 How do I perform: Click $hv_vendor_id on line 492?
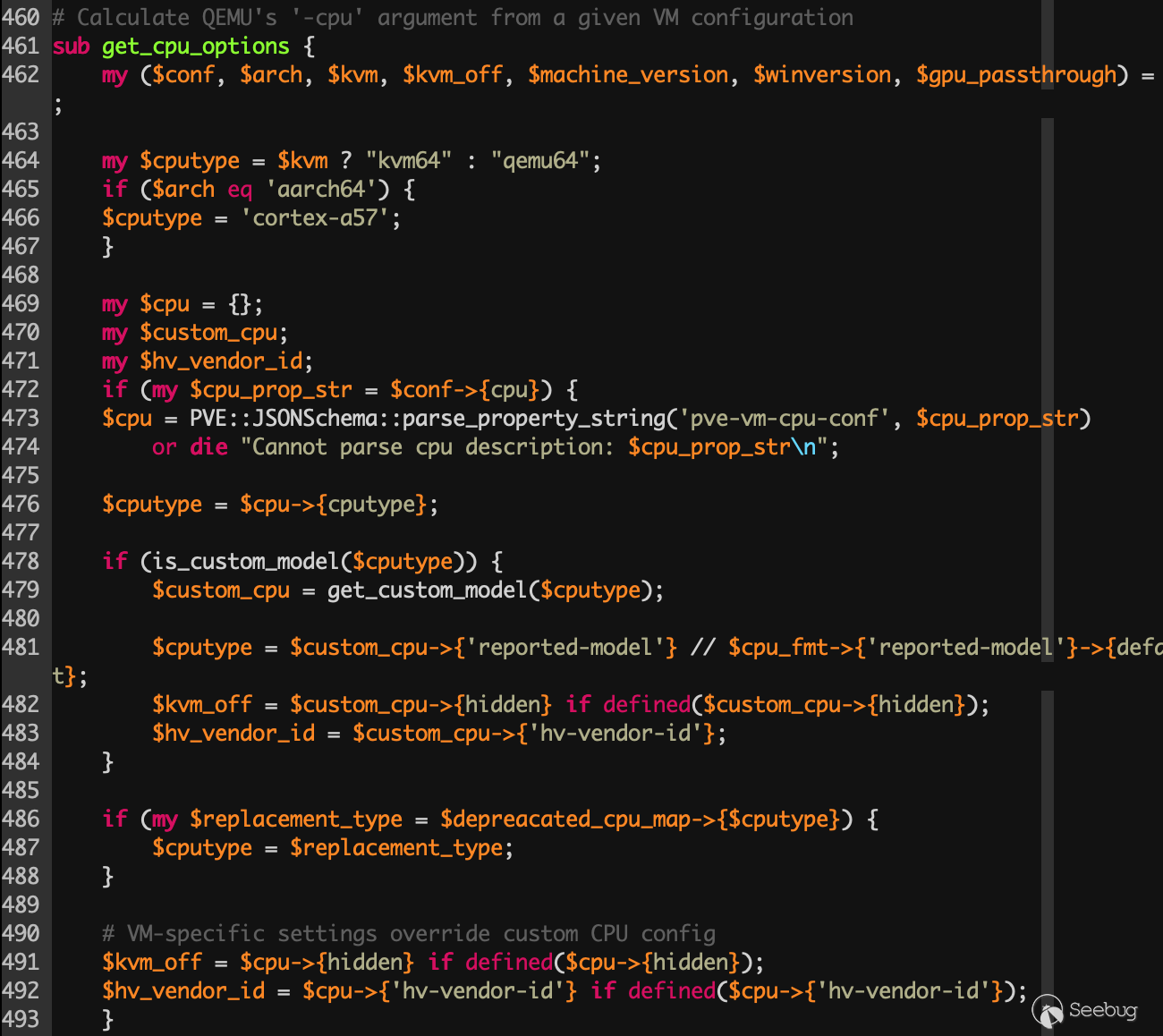(x=183, y=991)
